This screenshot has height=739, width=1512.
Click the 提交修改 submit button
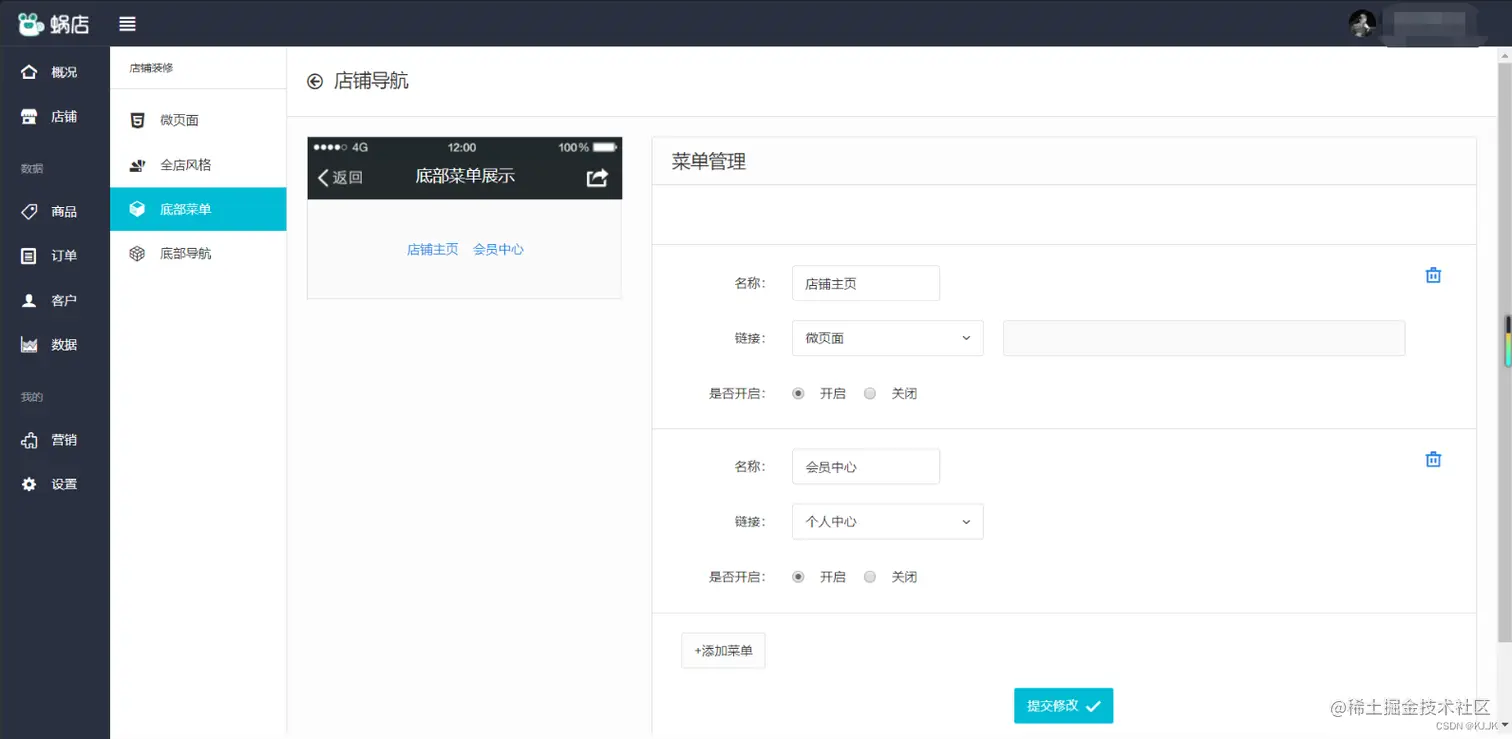[x=1063, y=705]
